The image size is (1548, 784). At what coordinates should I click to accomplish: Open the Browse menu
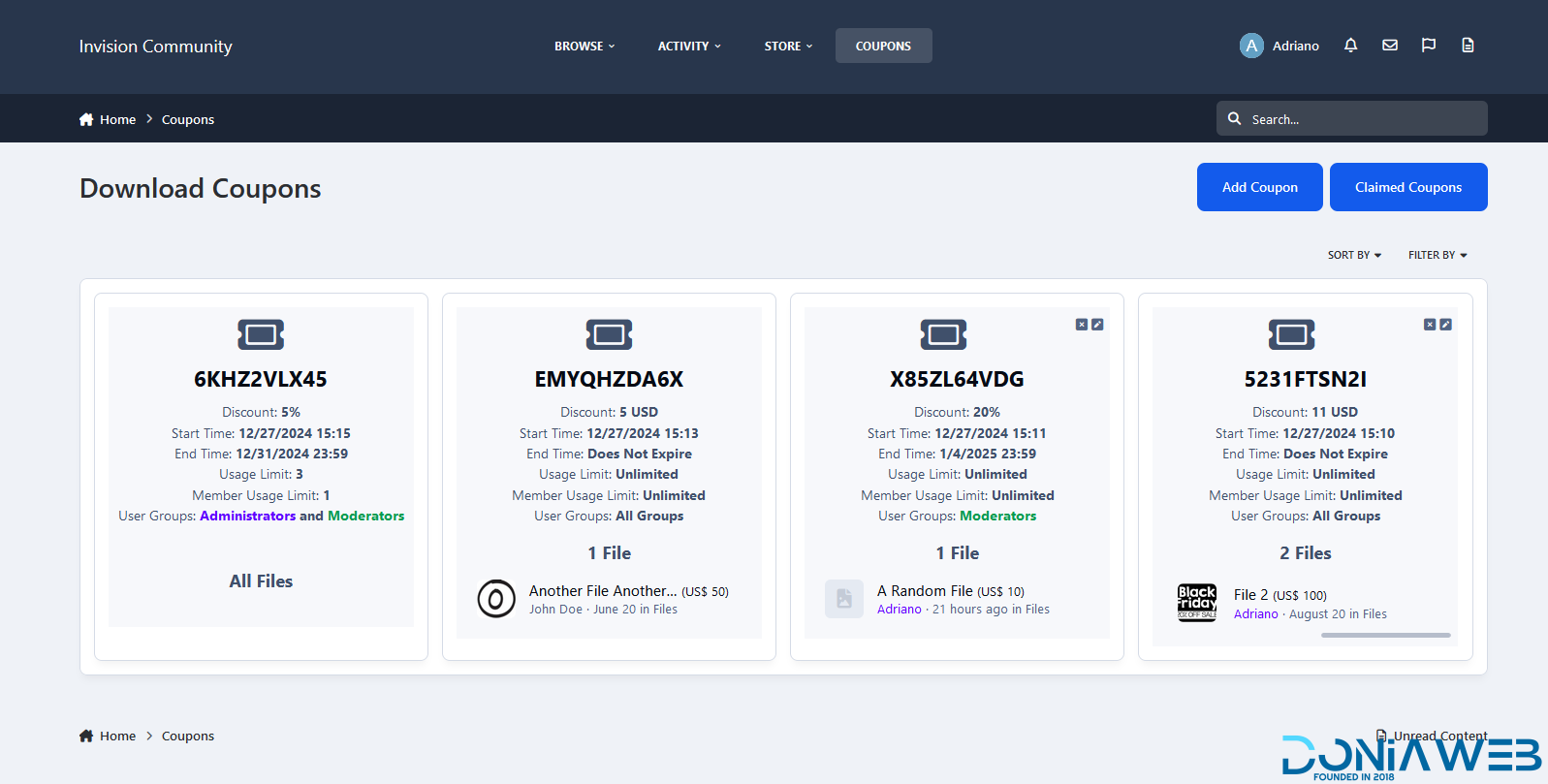(x=584, y=46)
